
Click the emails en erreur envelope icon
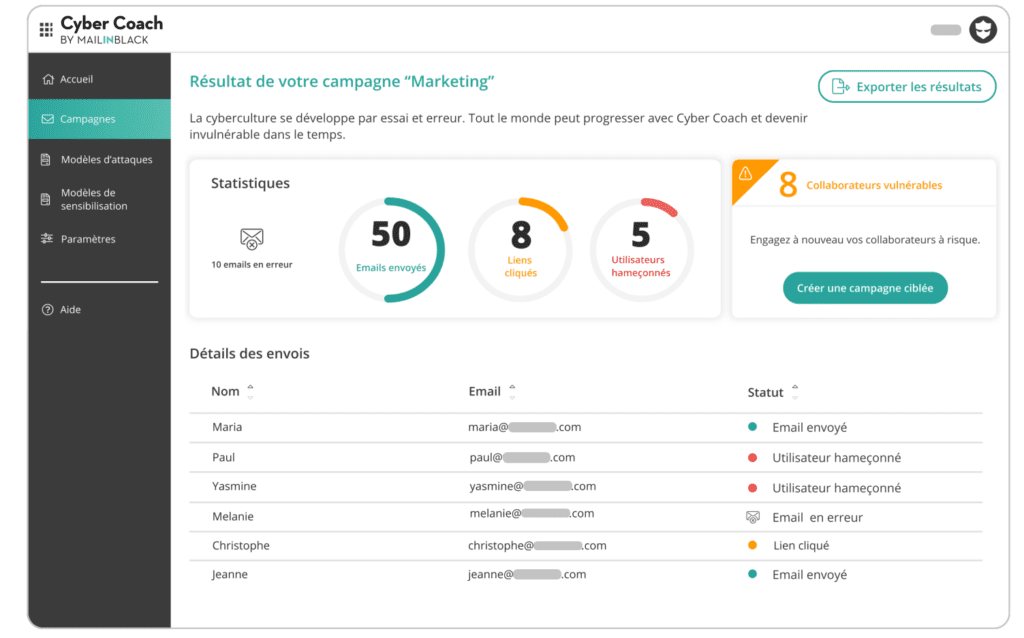click(252, 239)
